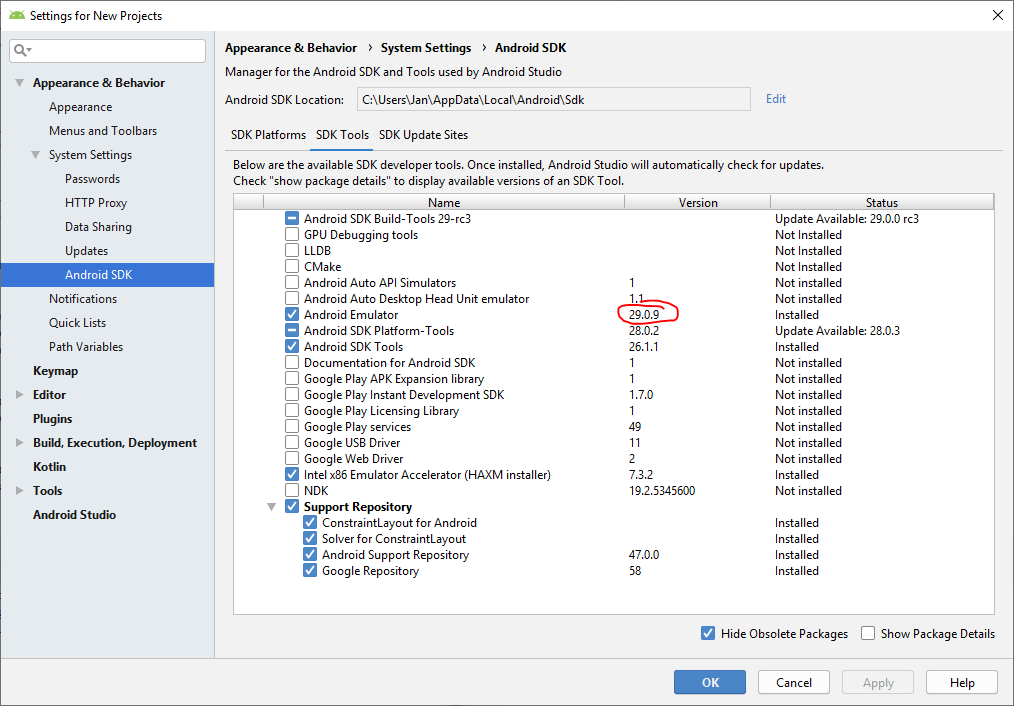Click the Android Studio title bar icon

17,15
